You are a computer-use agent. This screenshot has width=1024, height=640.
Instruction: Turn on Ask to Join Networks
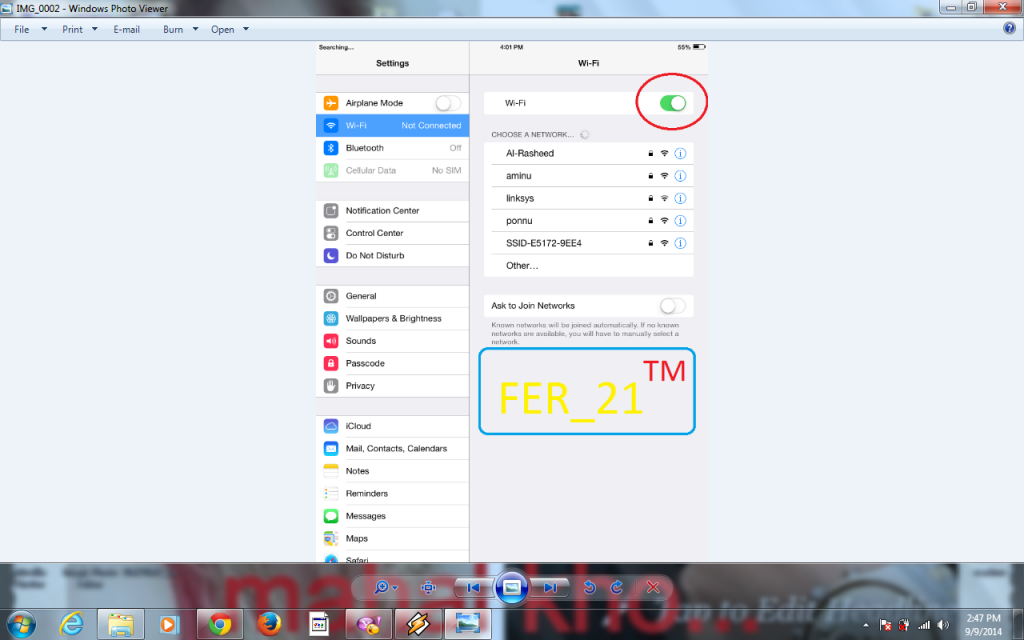coord(673,306)
